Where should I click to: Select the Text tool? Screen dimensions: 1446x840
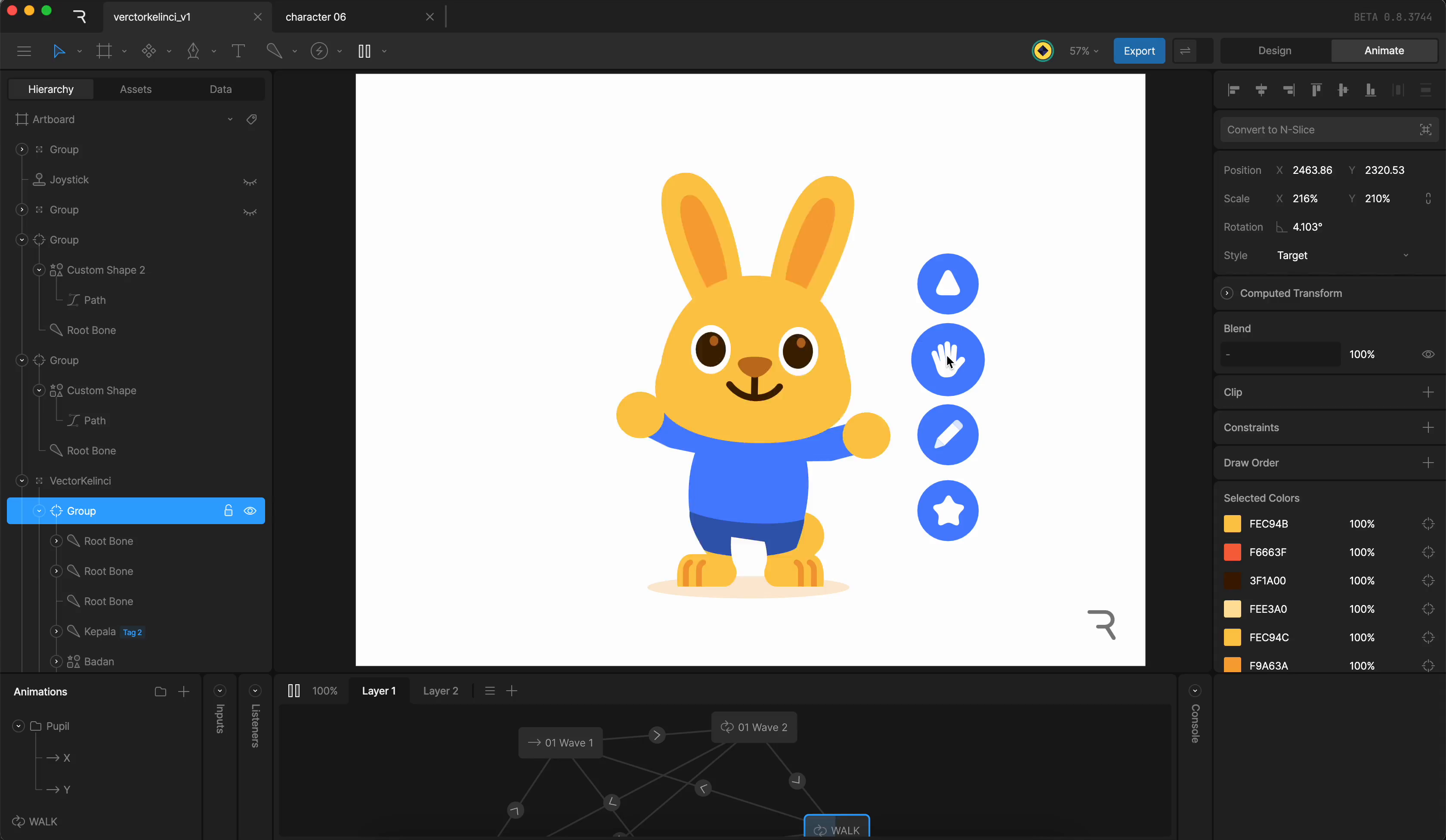tap(238, 51)
